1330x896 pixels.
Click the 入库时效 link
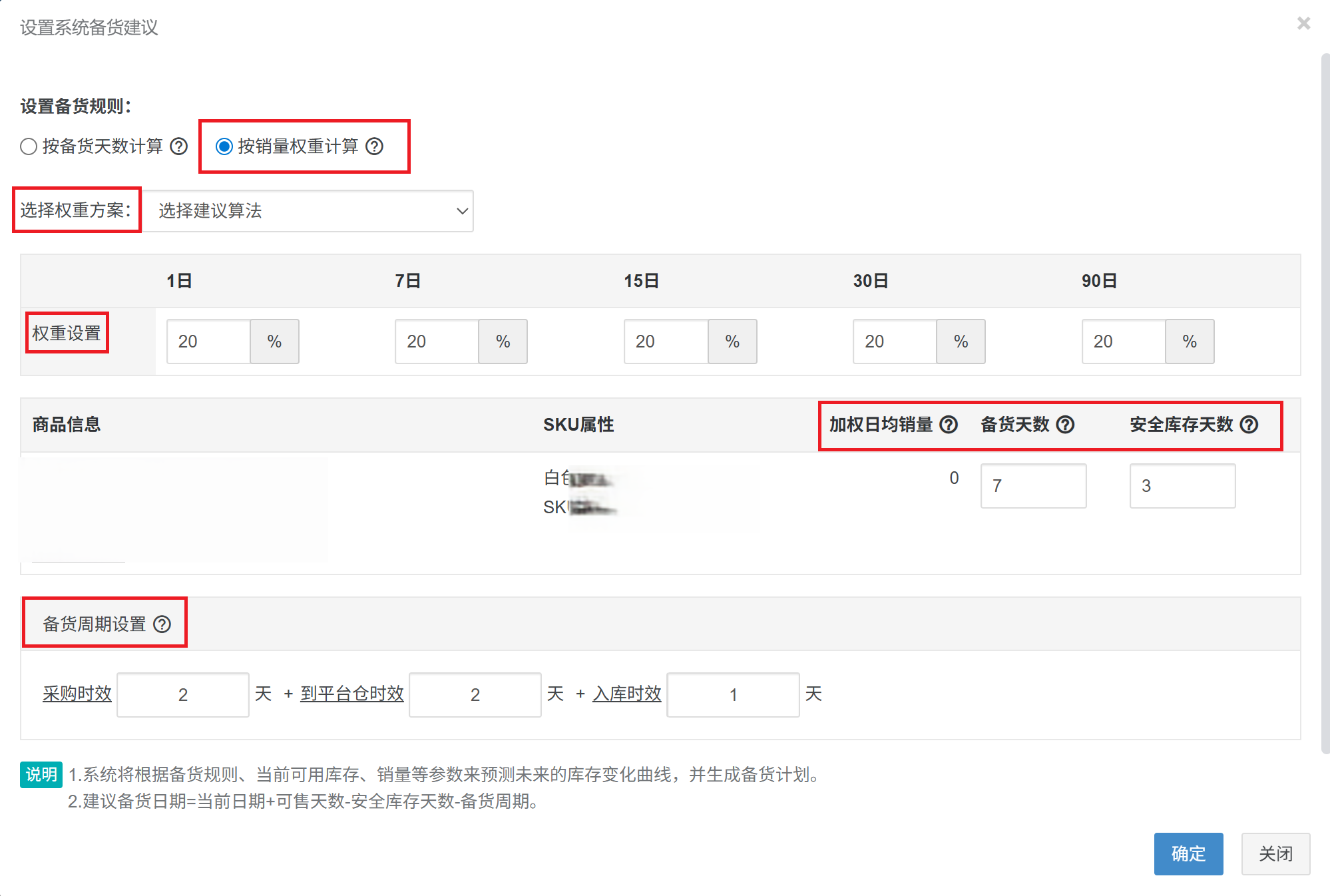tap(626, 694)
